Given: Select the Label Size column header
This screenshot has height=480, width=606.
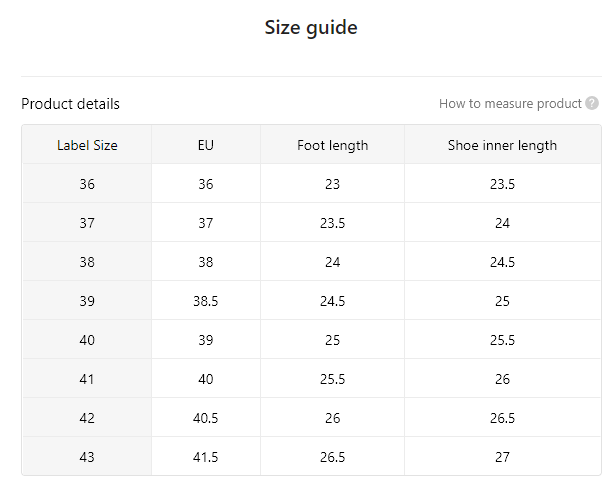Looking at the screenshot, I should (87, 145).
